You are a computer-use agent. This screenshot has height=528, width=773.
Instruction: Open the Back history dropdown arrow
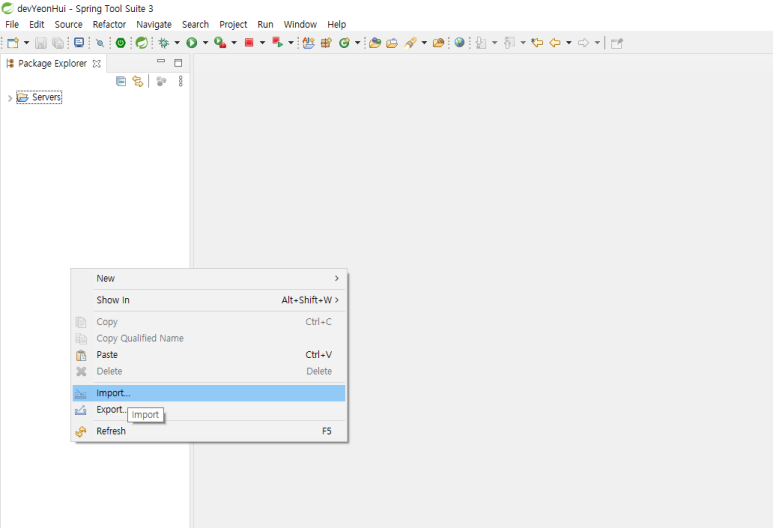pos(569,43)
